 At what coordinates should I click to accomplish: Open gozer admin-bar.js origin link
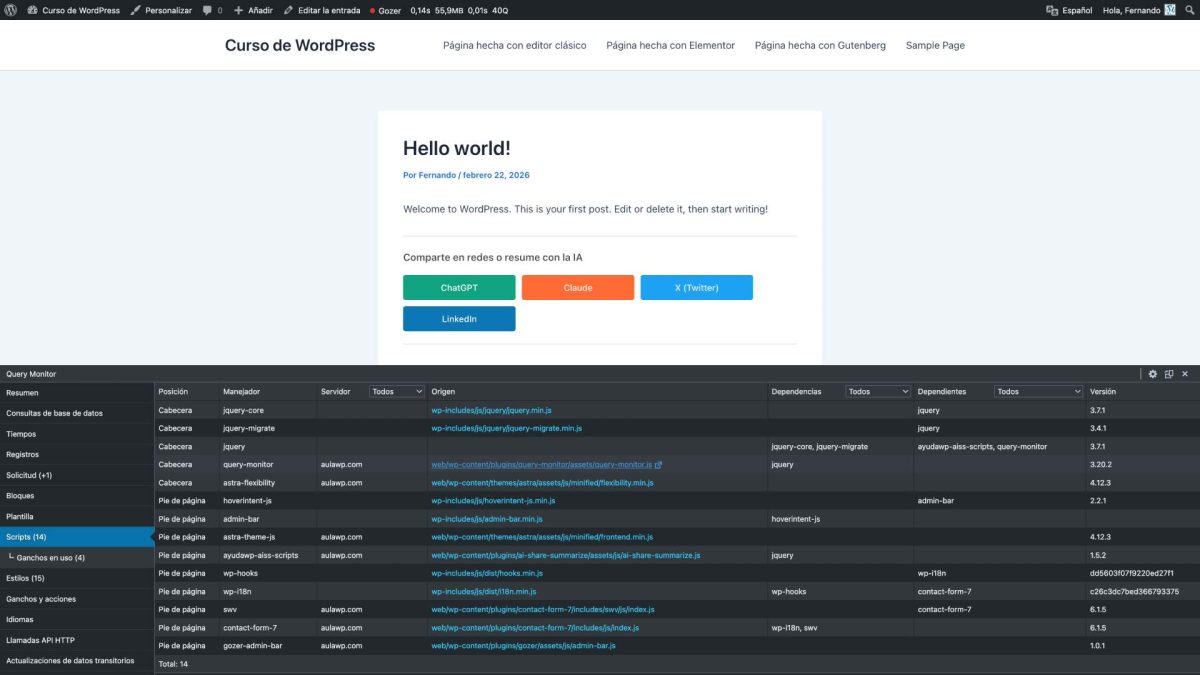523,646
